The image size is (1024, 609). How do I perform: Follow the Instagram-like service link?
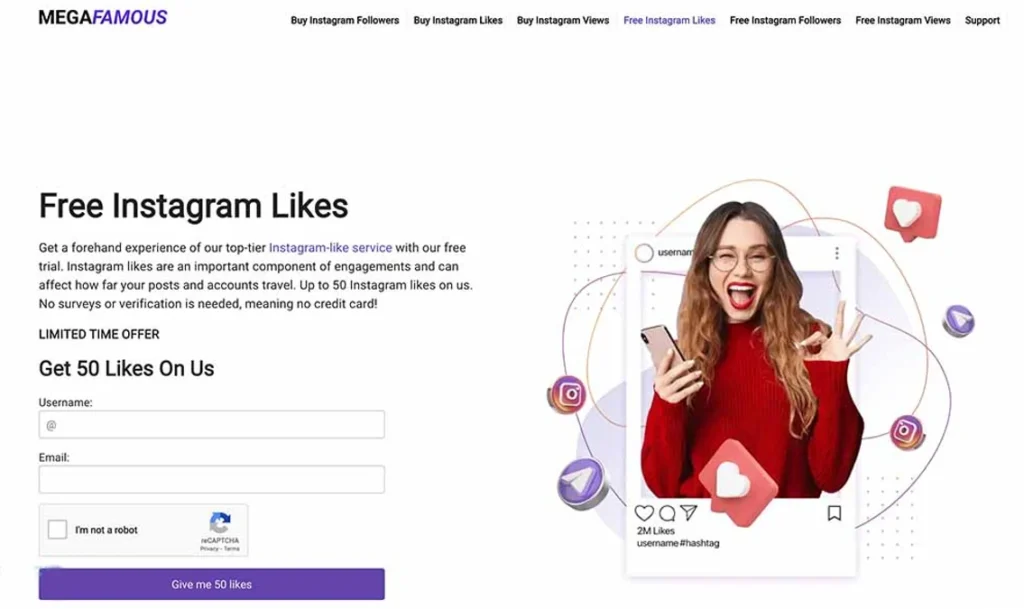[x=330, y=248]
